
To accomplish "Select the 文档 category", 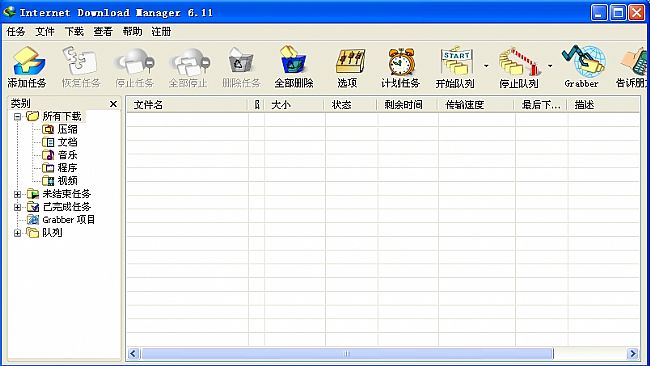I will (68, 142).
